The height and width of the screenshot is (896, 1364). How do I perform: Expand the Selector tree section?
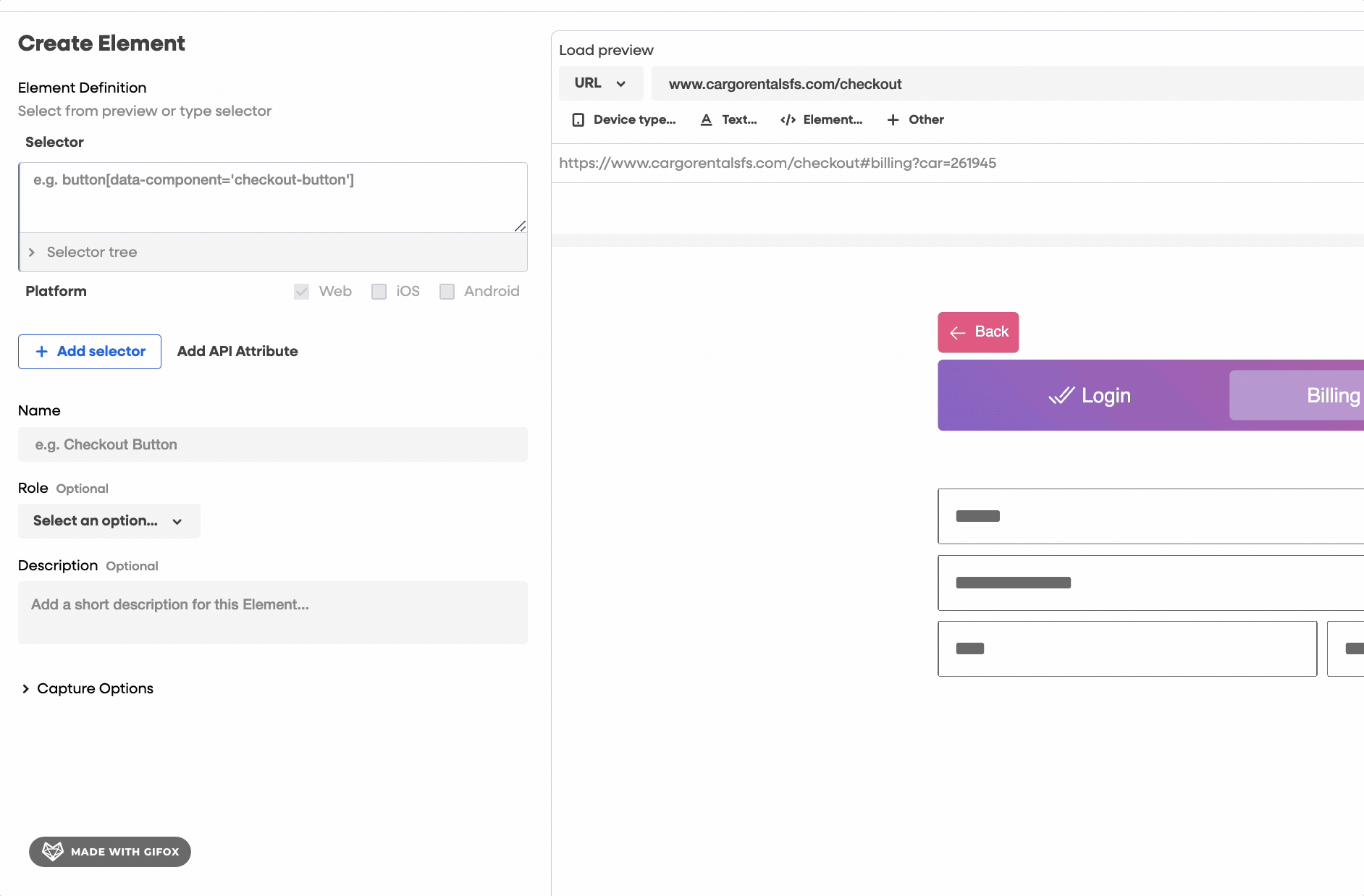32,253
